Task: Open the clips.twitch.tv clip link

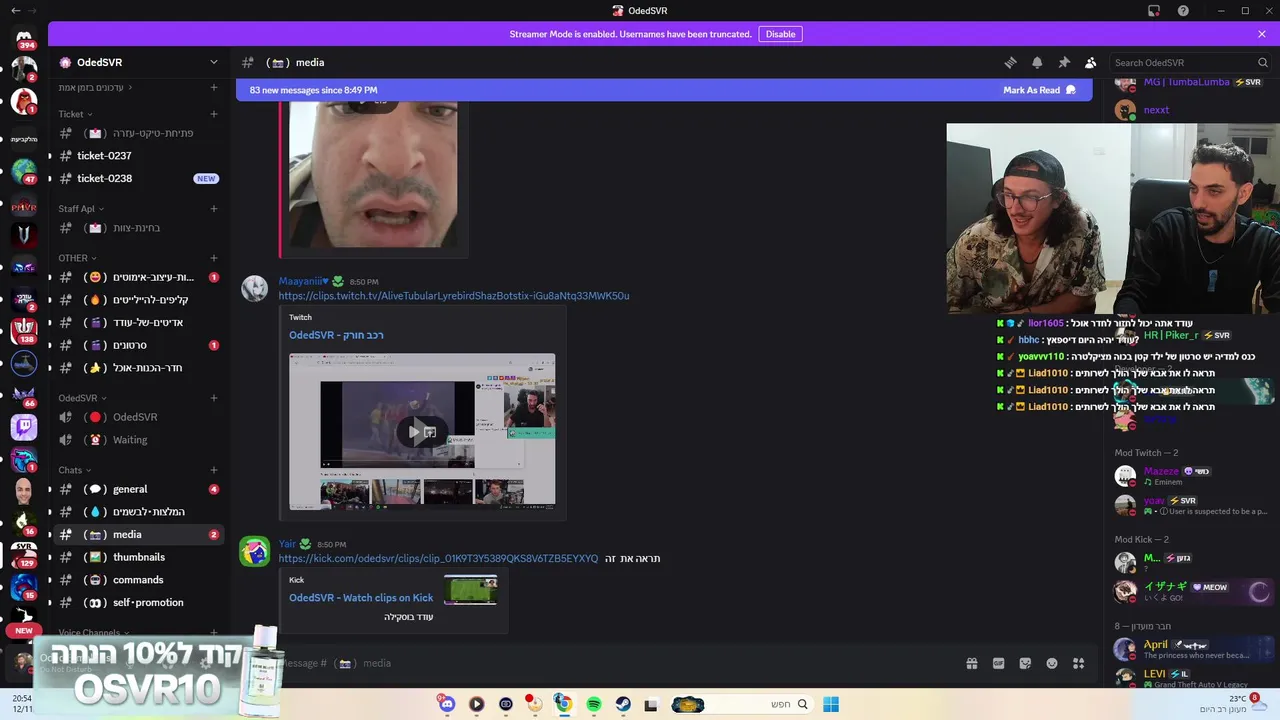Action: click(x=454, y=296)
